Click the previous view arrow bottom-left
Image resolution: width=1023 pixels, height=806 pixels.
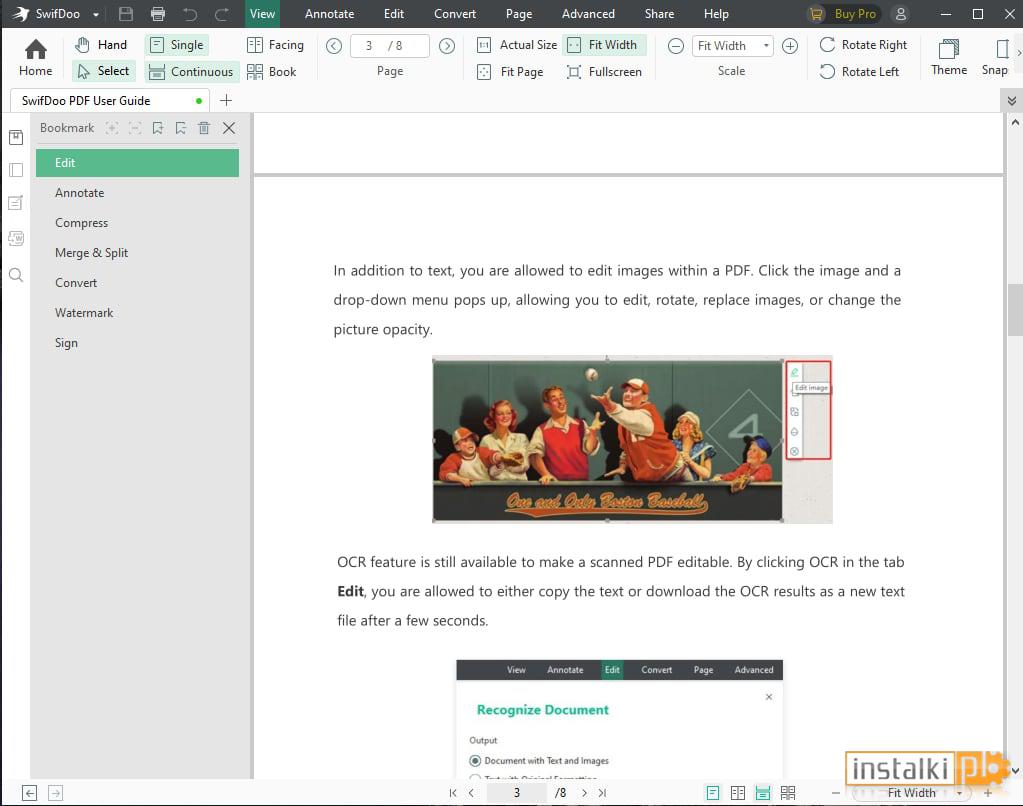[29, 793]
